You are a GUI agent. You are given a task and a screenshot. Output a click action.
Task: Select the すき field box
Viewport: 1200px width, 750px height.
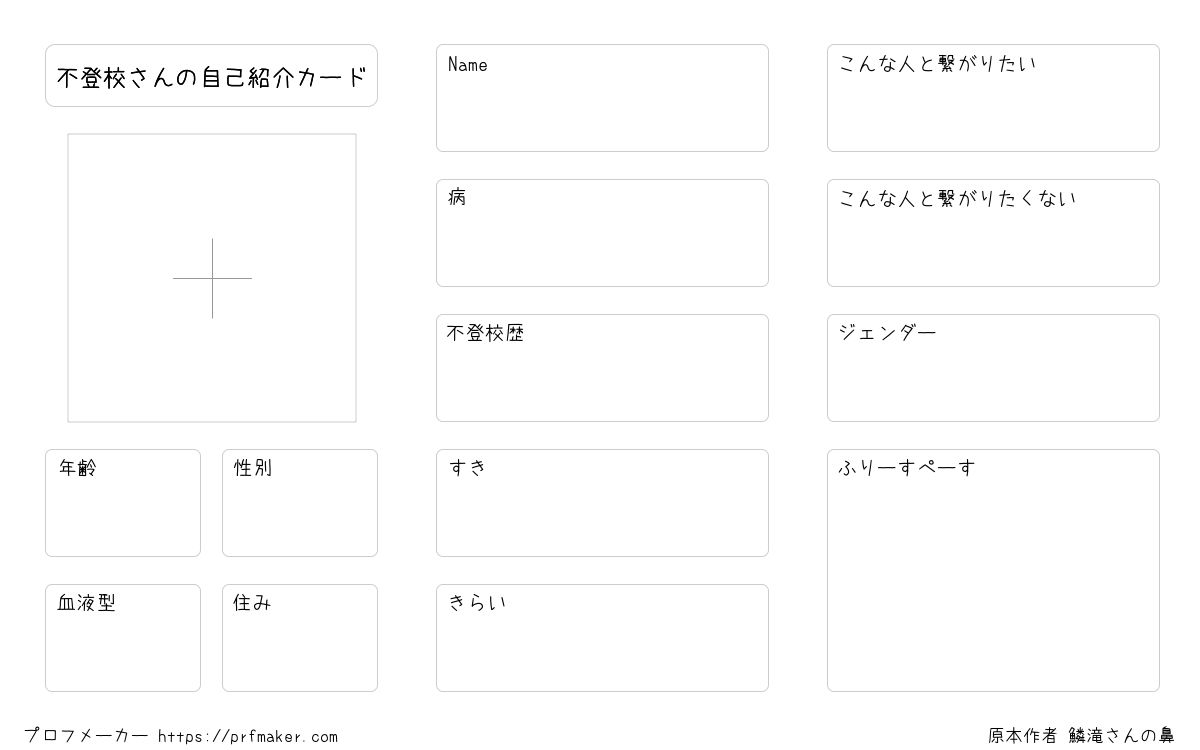coord(602,503)
